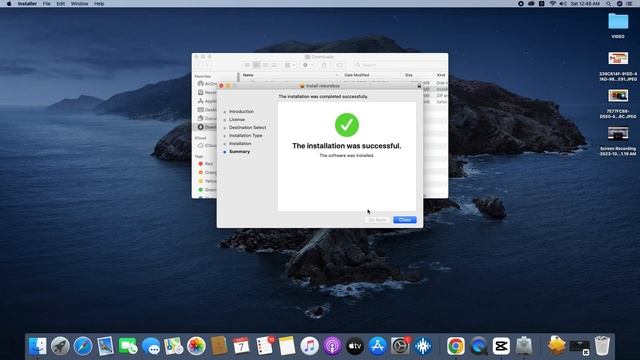Select the Red tag in Finder sidebar
The image size is (640, 360).
point(209,164)
